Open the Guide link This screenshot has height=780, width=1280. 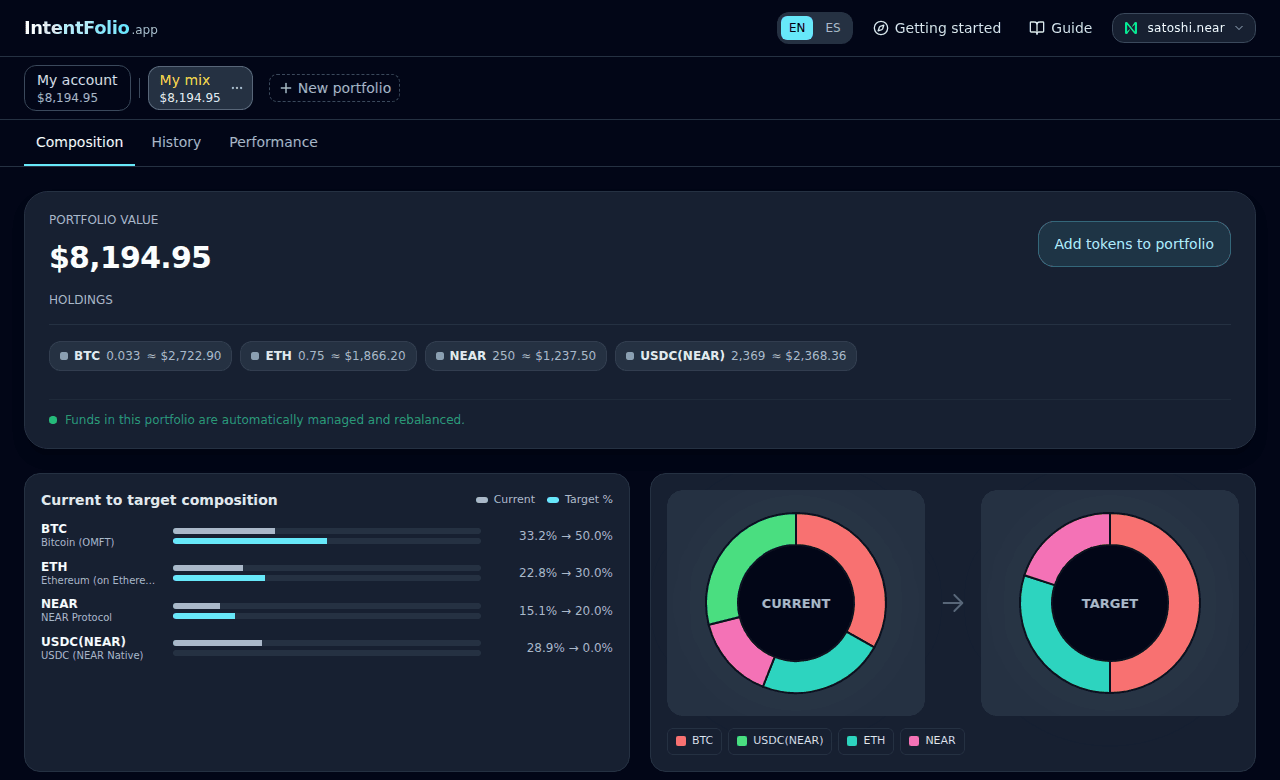1060,28
